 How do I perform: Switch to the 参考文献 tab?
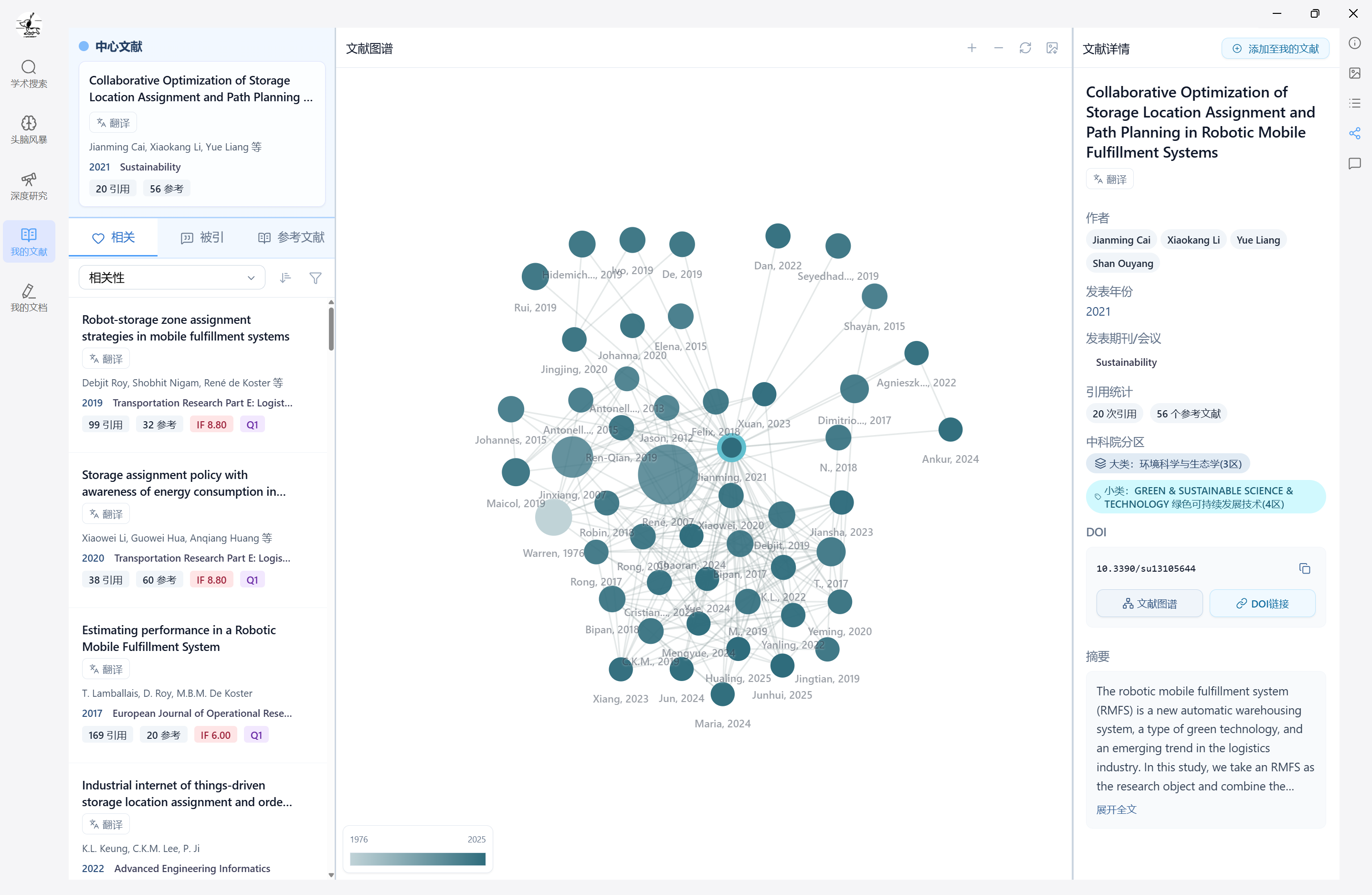click(291, 237)
